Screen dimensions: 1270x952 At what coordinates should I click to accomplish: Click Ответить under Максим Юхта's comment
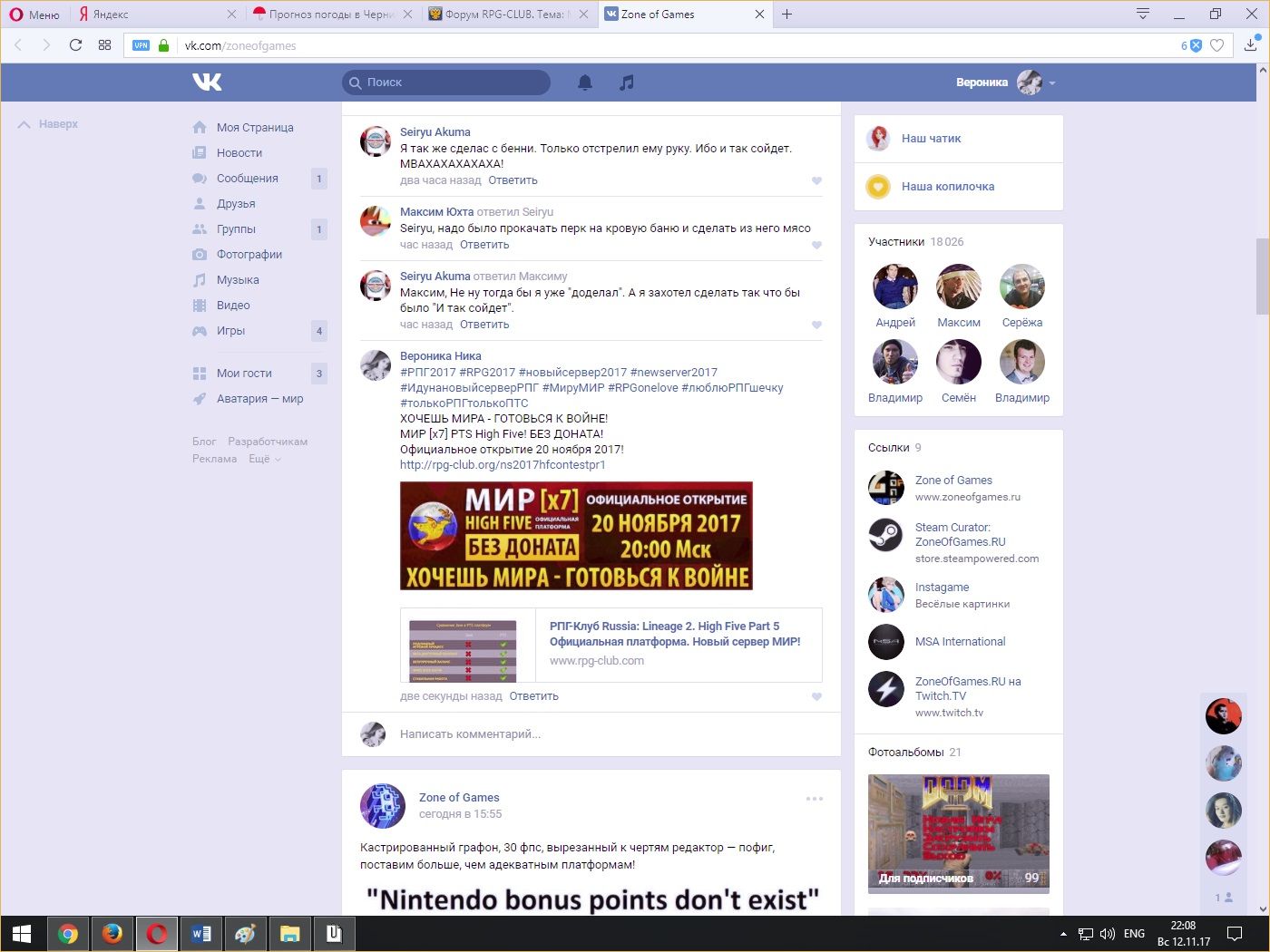tap(484, 245)
